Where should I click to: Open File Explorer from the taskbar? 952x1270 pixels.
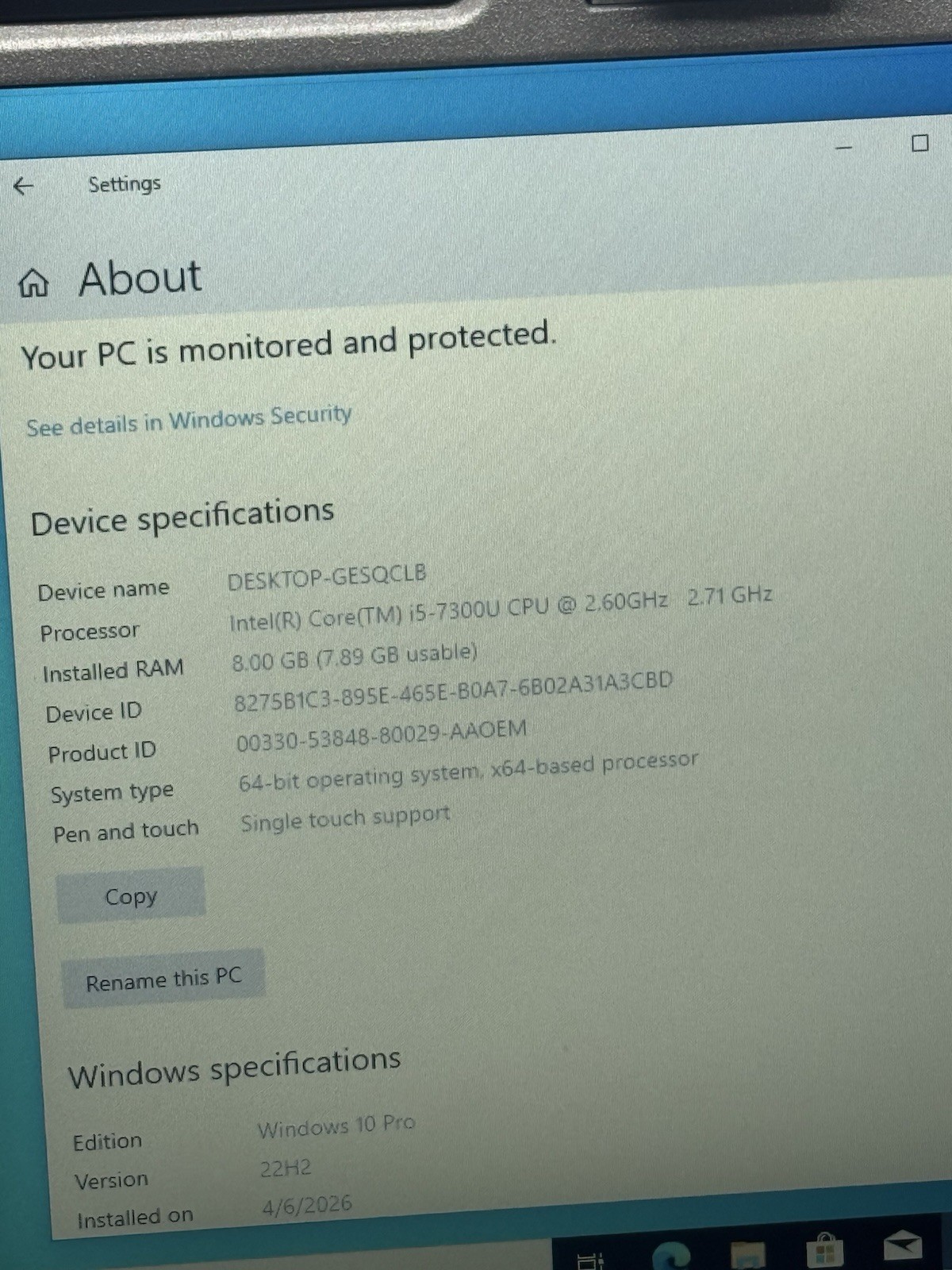tap(747, 1254)
